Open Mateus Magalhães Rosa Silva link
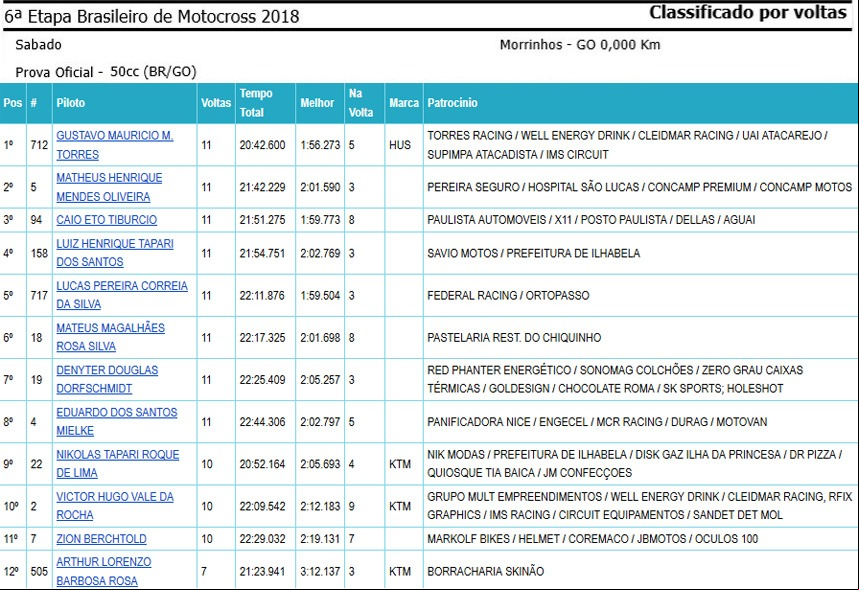The width and height of the screenshot is (859, 590). pos(110,337)
